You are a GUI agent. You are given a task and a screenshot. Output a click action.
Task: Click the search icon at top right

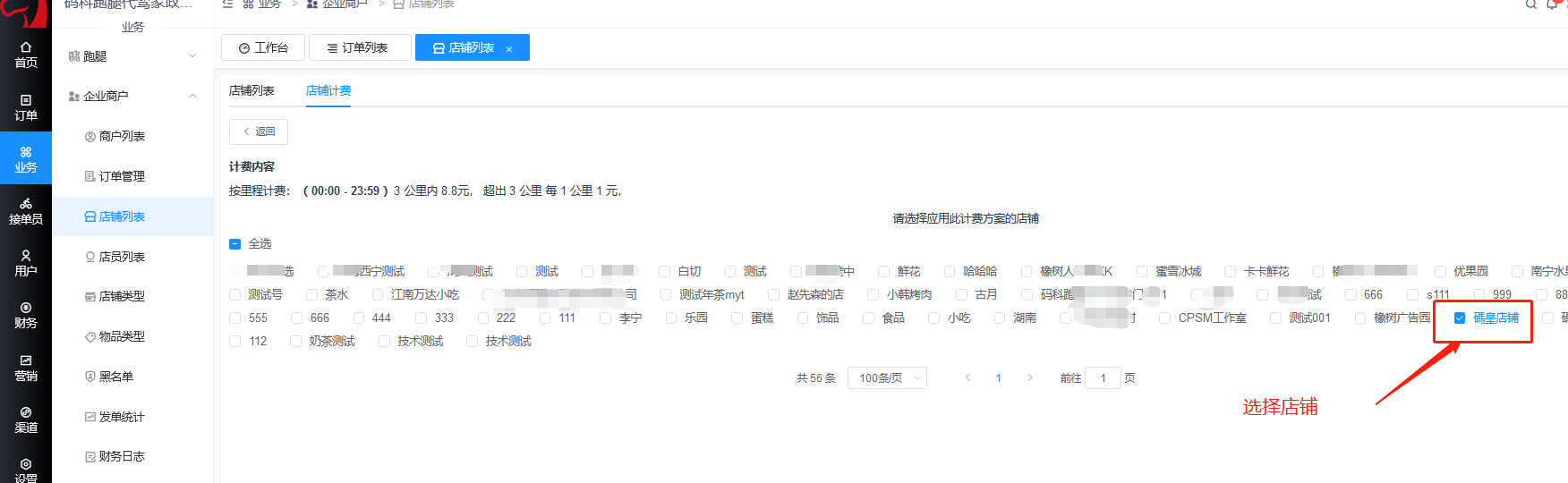pyautogui.click(x=1531, y=4)
